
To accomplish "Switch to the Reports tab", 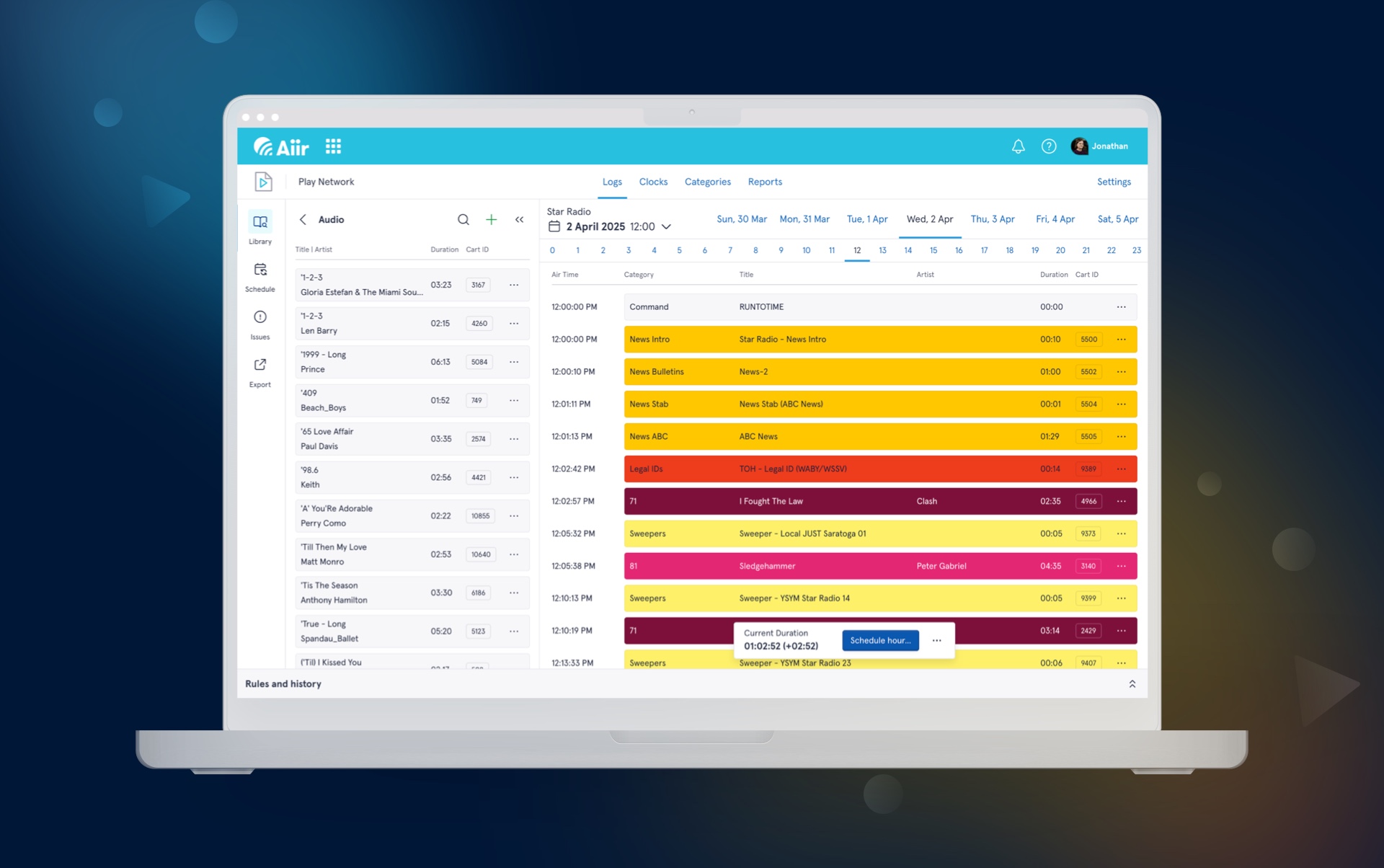I will tap(765, 182).
